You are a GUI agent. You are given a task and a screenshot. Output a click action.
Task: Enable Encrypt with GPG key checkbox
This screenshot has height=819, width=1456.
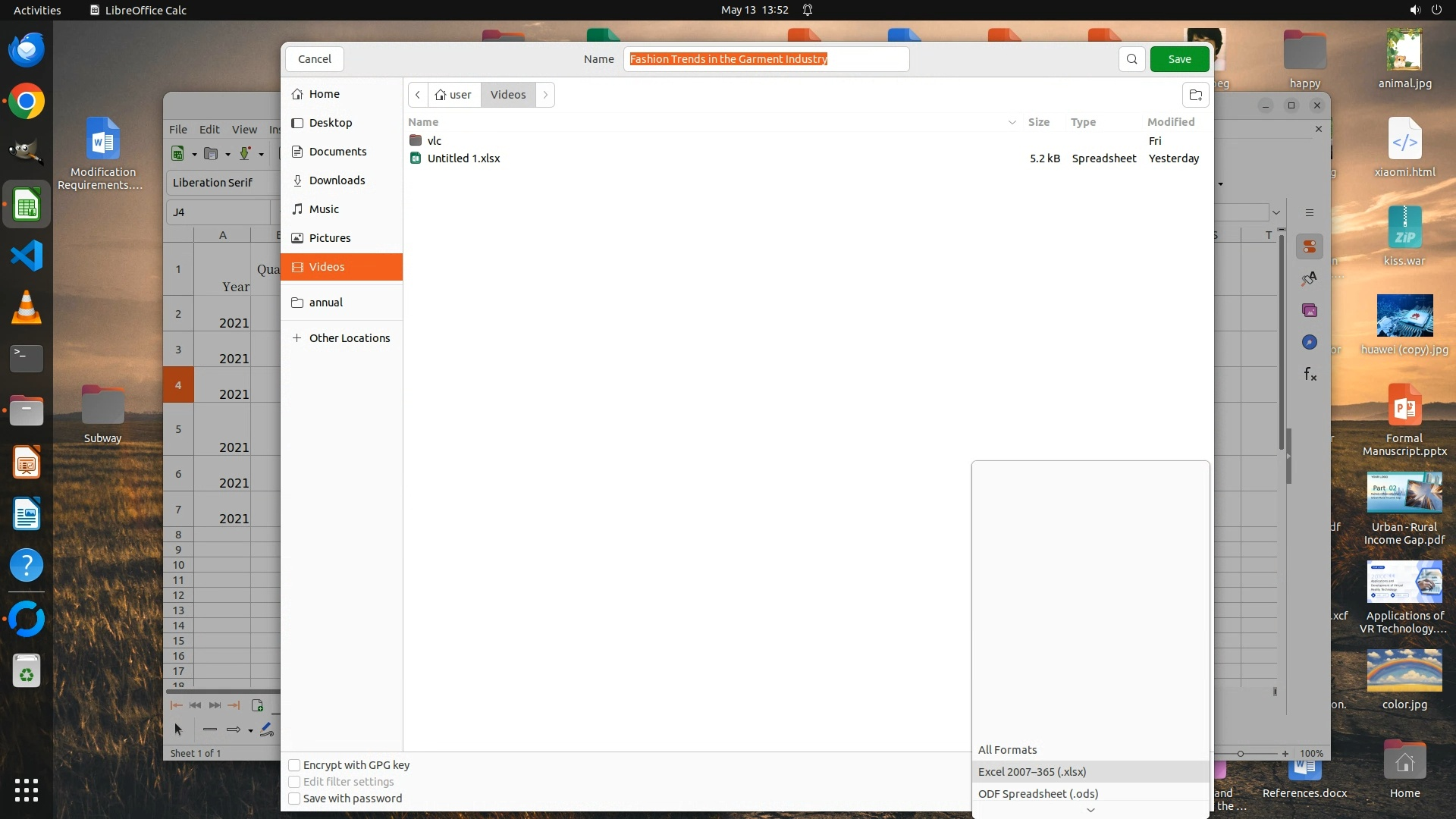[x=294, y=765]
